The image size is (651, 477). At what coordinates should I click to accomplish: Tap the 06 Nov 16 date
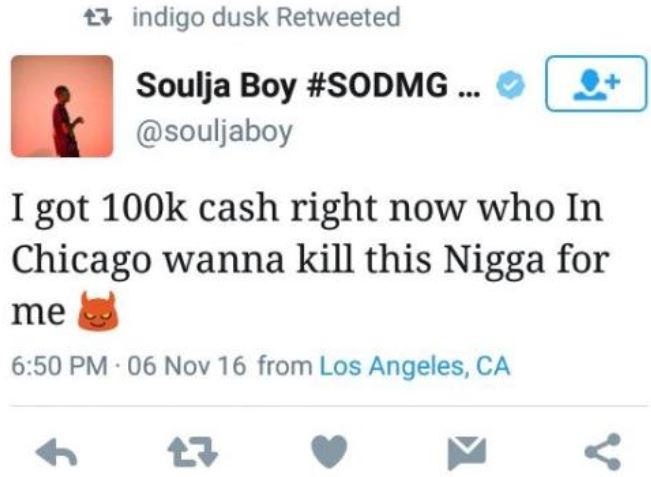tap(186, 366)
